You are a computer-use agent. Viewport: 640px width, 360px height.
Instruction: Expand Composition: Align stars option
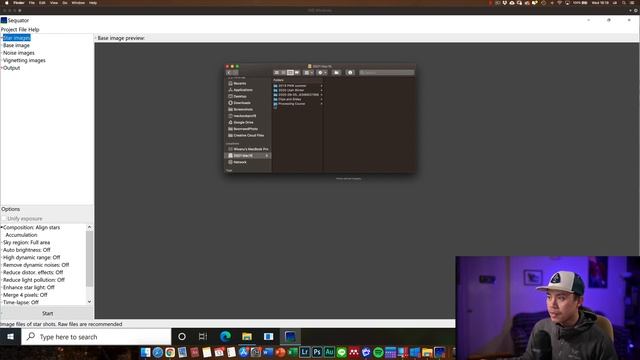coord(31,227)
